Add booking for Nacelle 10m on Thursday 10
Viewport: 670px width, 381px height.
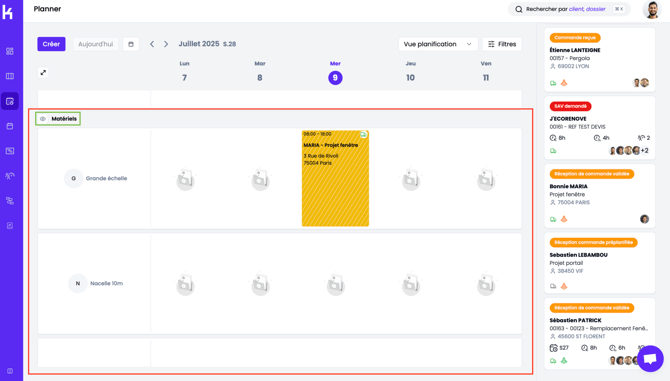[x=411, y=284]
